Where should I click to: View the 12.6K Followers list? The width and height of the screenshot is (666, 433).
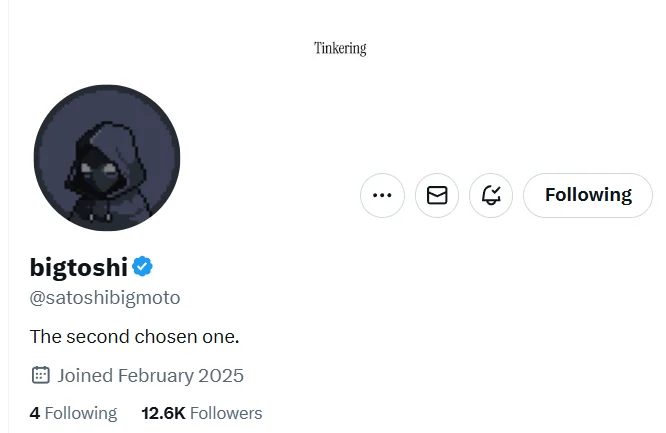[202, 413]
